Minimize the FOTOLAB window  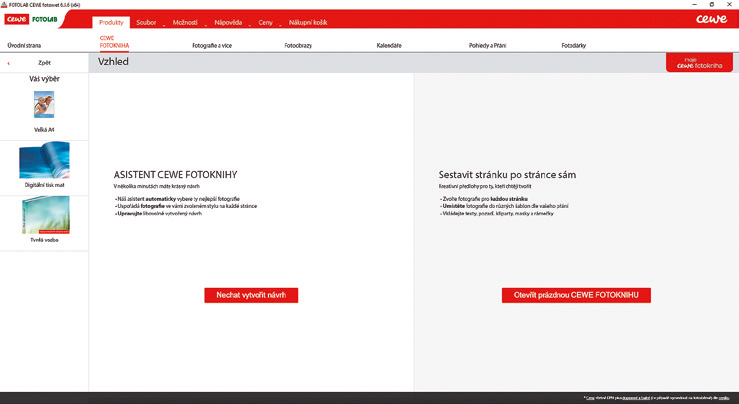pos(695,4)
